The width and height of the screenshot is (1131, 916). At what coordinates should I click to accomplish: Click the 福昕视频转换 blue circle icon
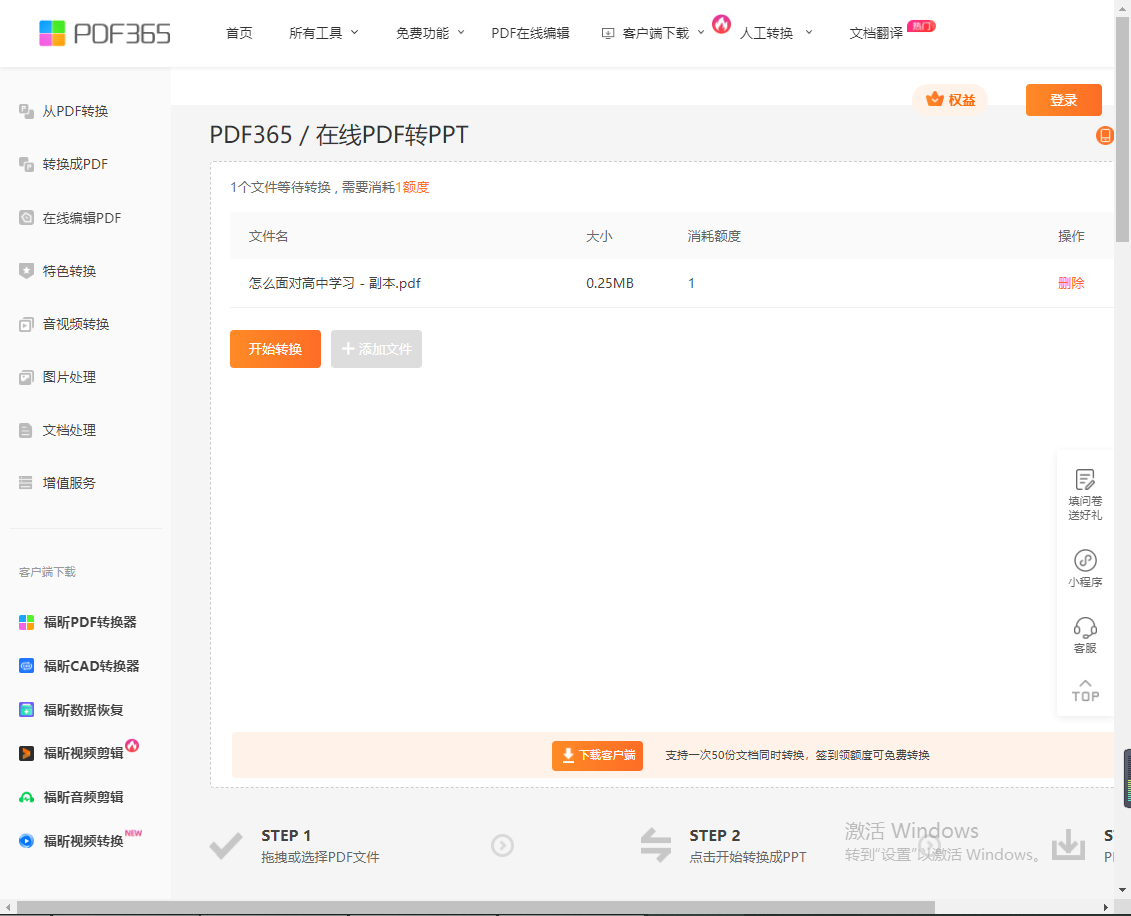[27, 841]
